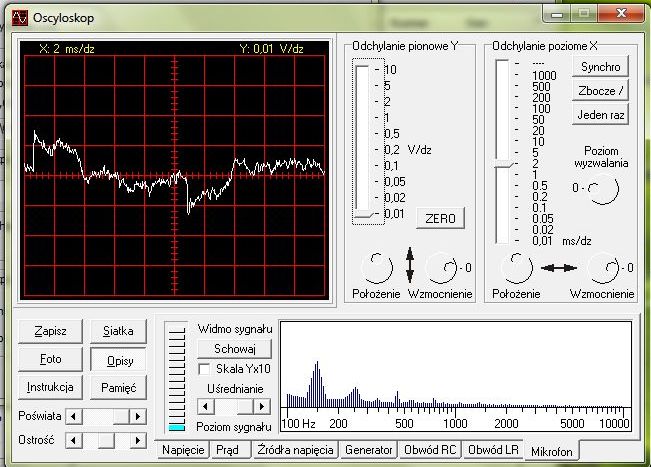Viewport: 651px width, 467px height.
Task: Click left arrow of Ostrość scrollbar
Action: click(x=72, y=440)
